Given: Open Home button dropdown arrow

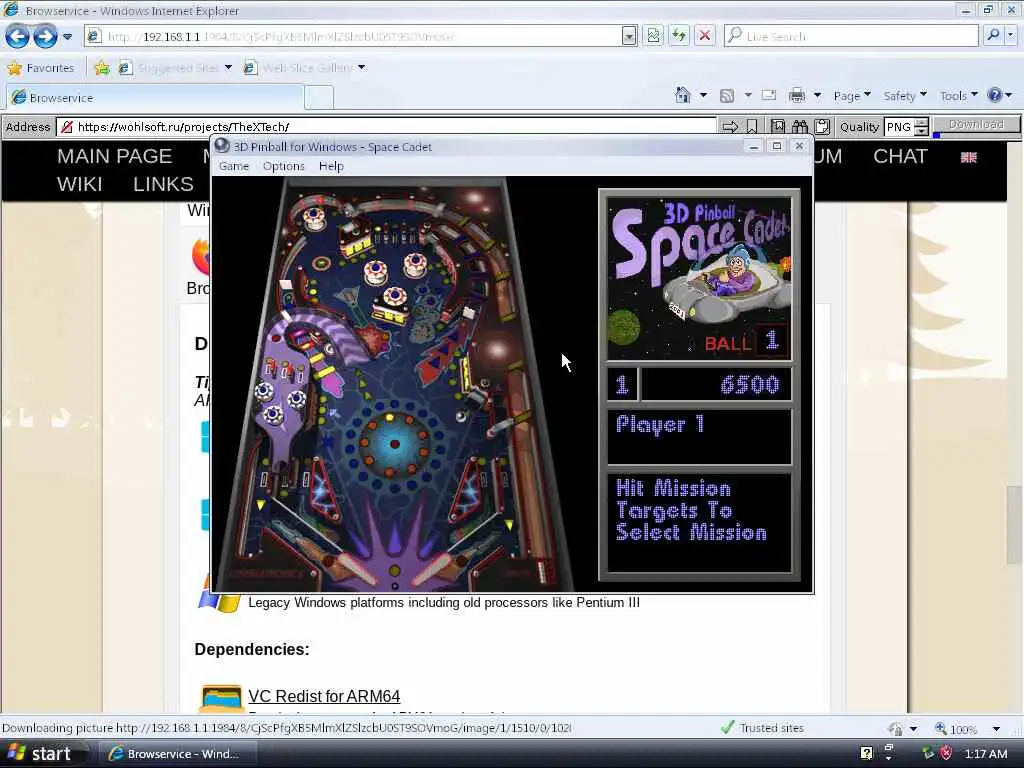Looking at the screenshot, I should (703, 95).
